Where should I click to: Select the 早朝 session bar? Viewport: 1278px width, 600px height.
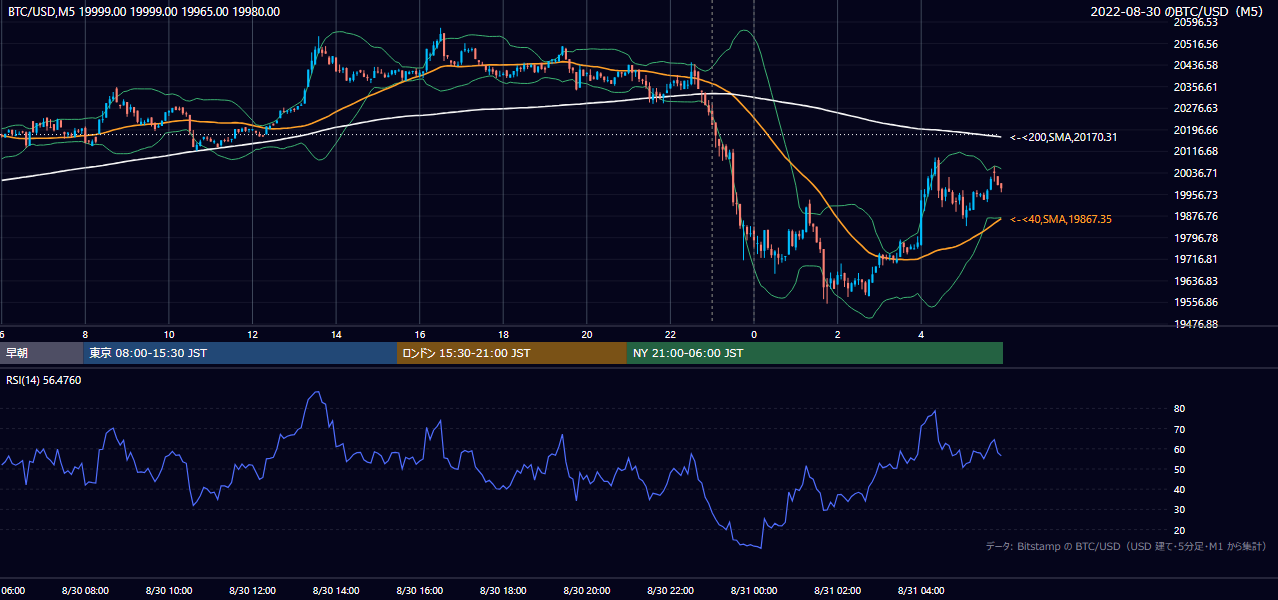pos(41,353)
